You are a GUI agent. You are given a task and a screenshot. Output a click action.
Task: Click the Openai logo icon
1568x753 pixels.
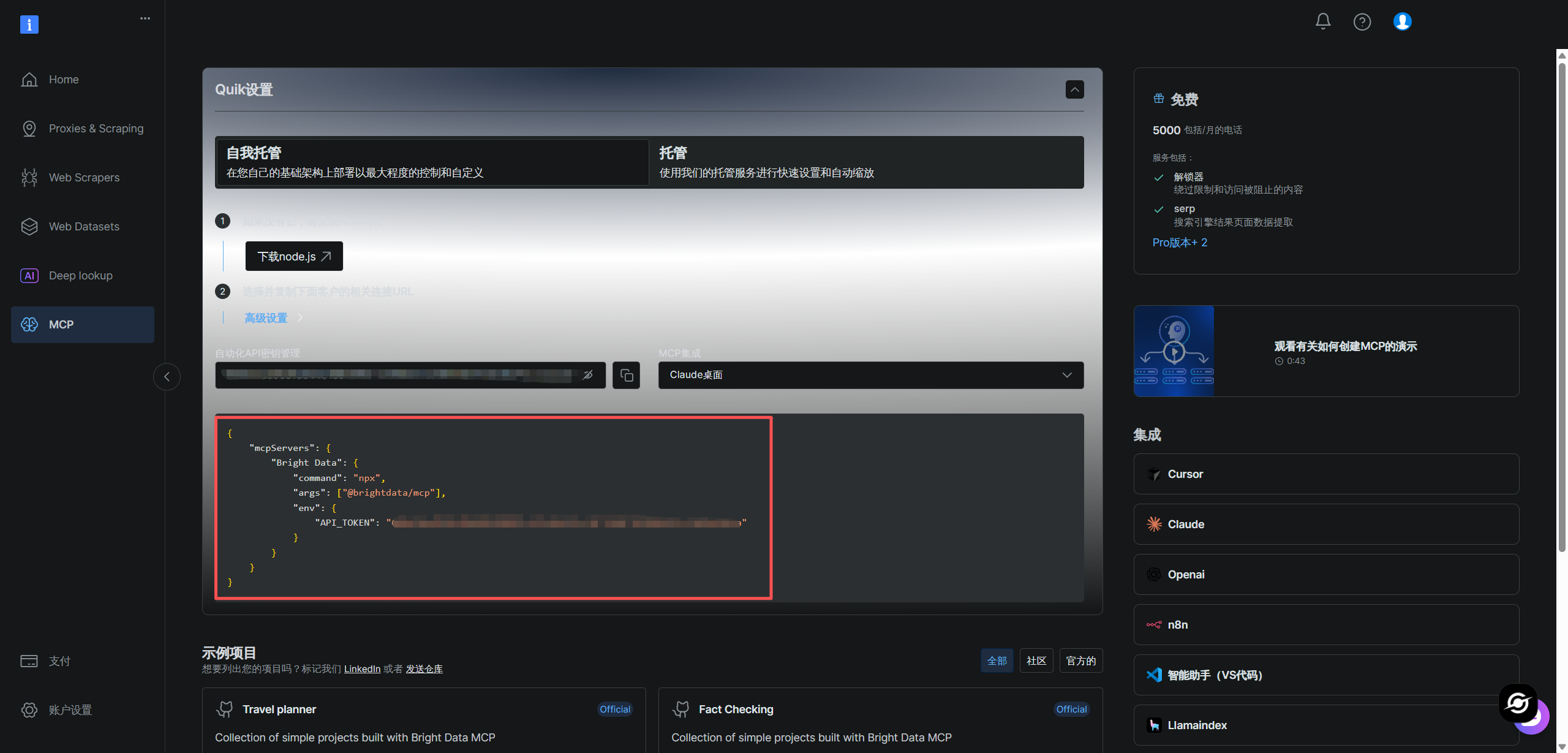[x=1154, y=575]
